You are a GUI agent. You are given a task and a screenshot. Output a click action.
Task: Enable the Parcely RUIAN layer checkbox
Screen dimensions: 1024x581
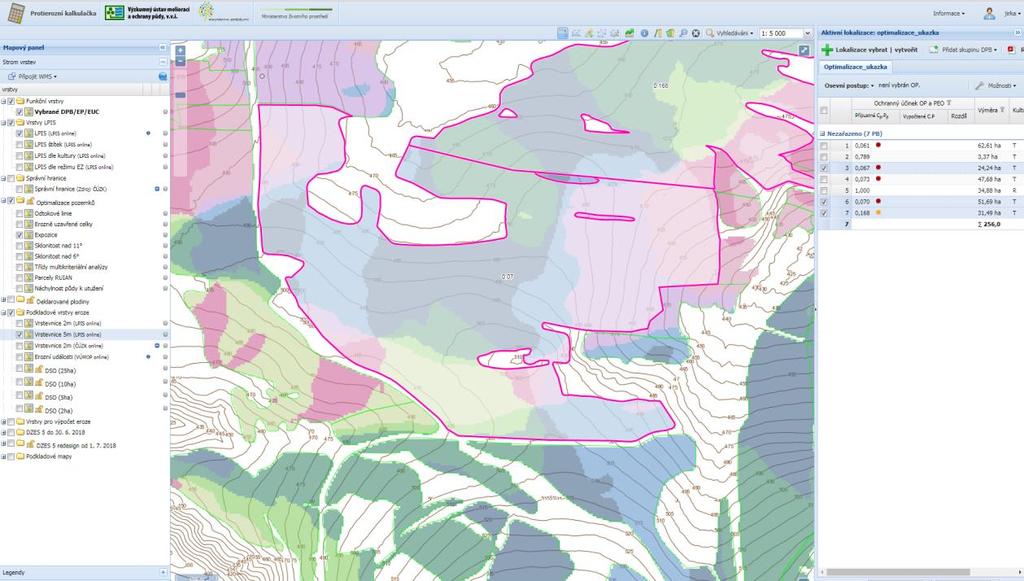pyautogui.click(x=19, y=277)
